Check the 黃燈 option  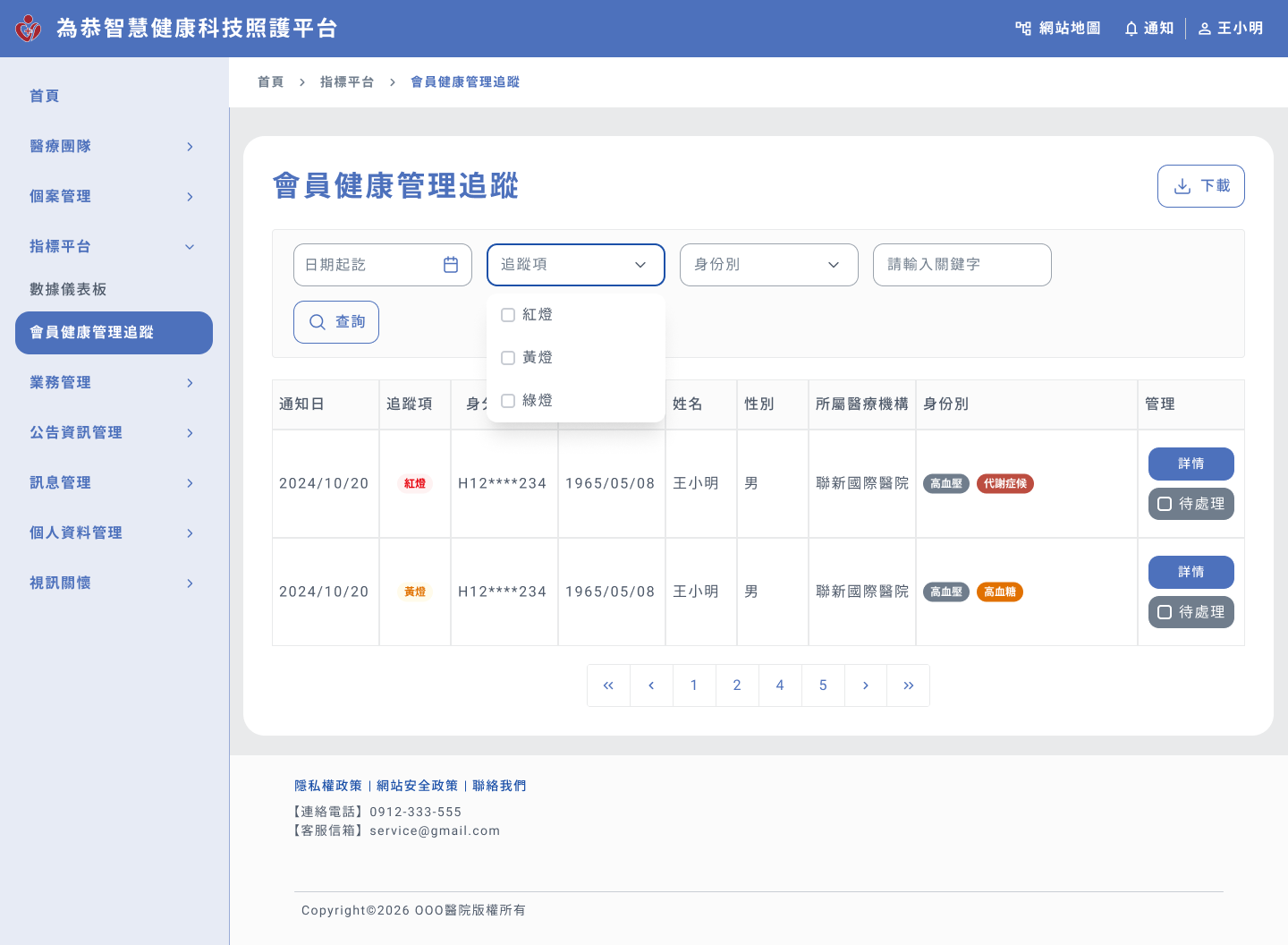(508, 358)
